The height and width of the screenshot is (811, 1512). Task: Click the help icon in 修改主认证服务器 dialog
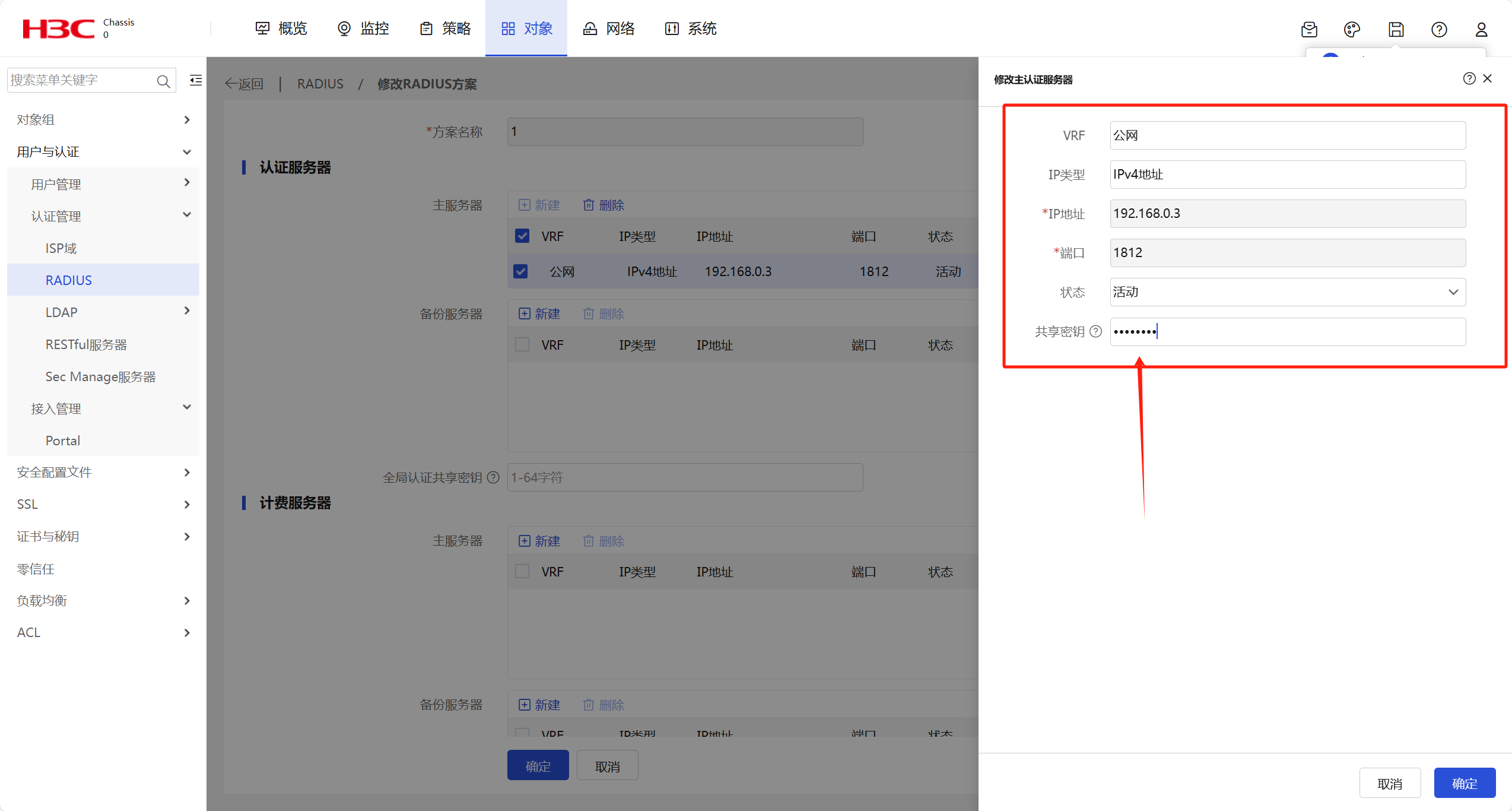1469,78
